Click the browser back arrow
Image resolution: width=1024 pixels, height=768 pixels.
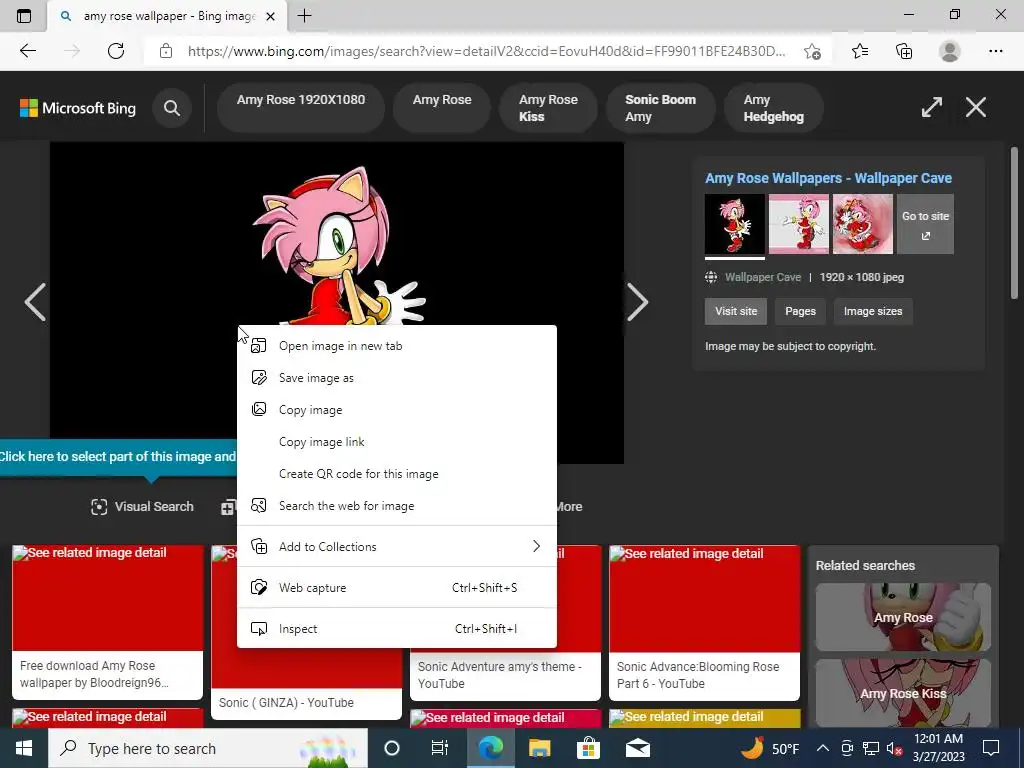pos(28,51)
